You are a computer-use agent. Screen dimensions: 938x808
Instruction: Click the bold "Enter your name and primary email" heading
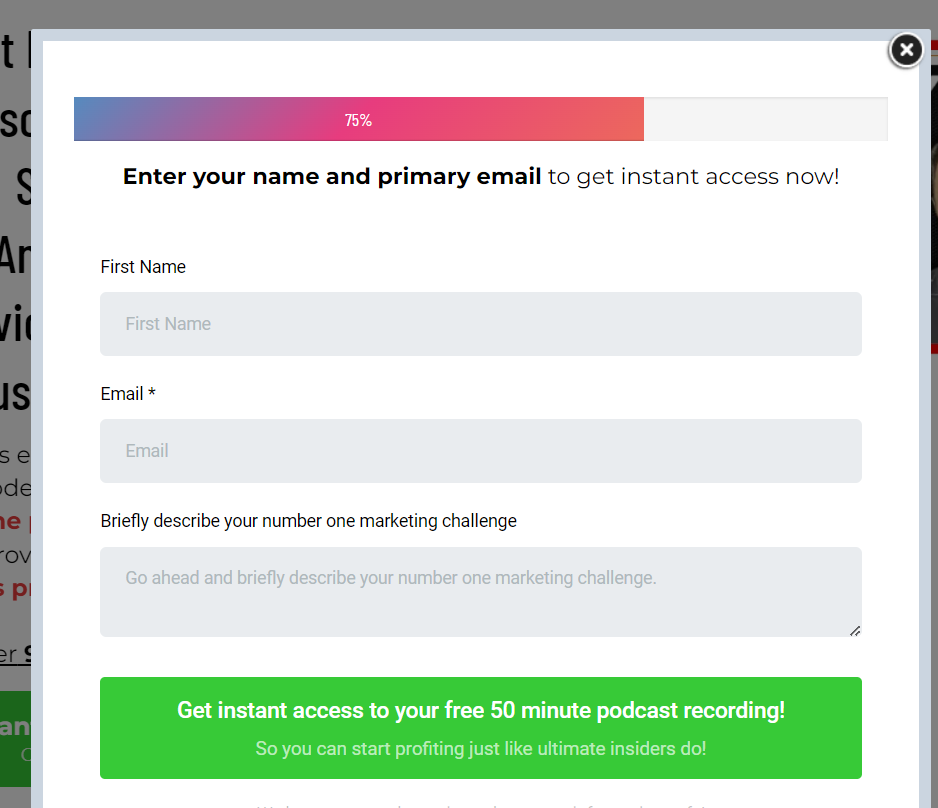[x=332, y=177]
